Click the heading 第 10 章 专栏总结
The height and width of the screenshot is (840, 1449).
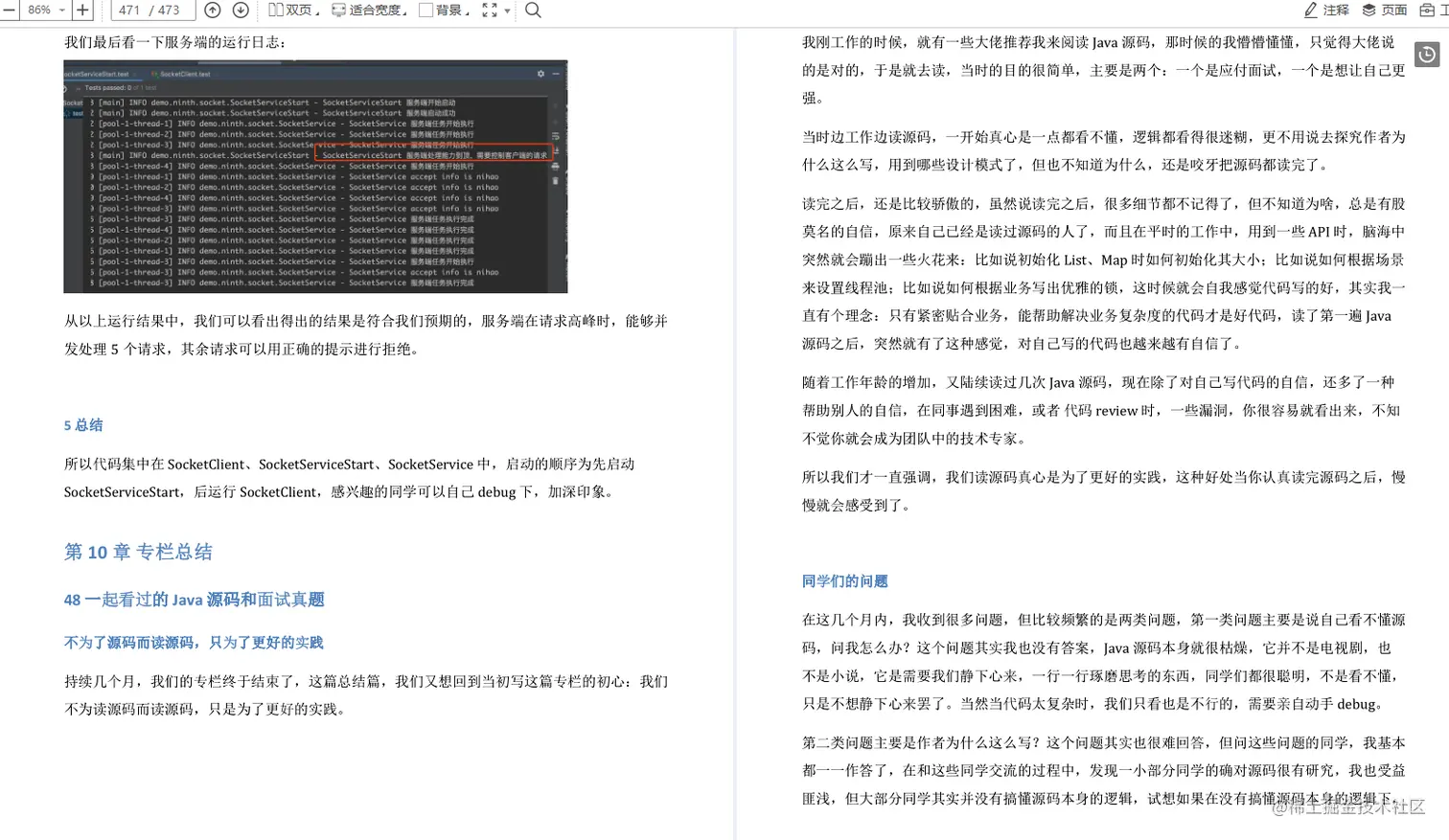138,552
